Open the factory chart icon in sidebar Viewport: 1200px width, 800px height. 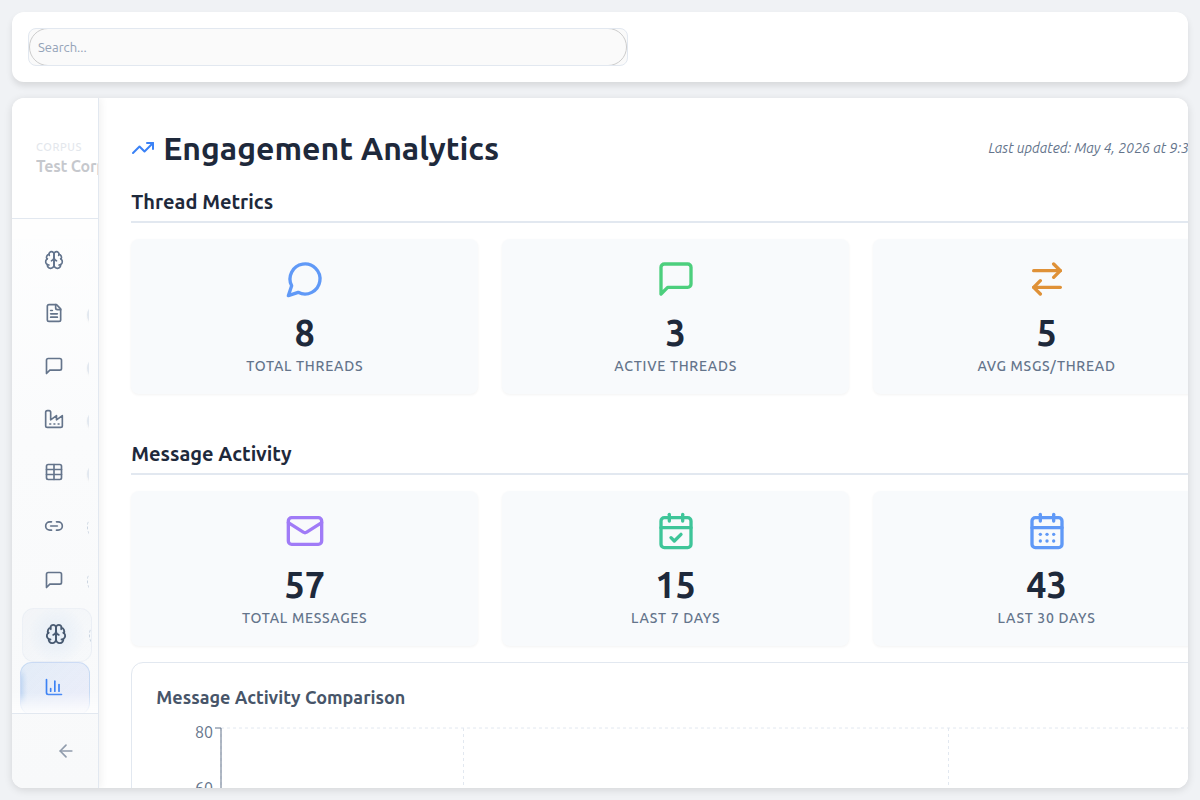(55, 419)
